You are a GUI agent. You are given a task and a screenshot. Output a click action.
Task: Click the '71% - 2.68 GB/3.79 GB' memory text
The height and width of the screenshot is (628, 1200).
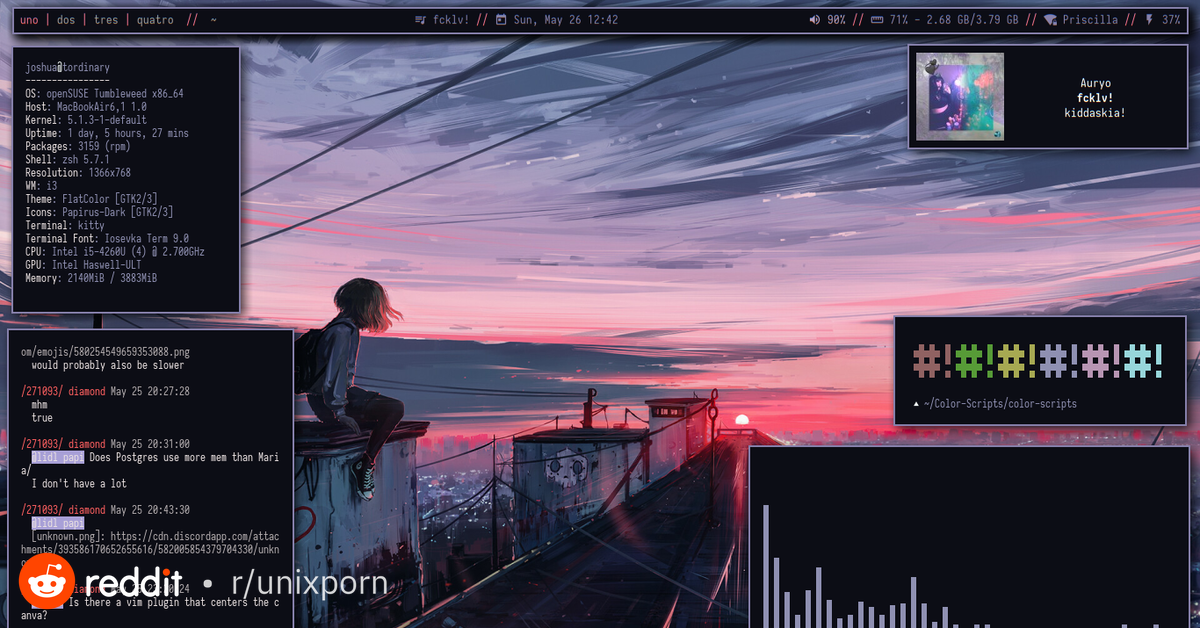954,20
